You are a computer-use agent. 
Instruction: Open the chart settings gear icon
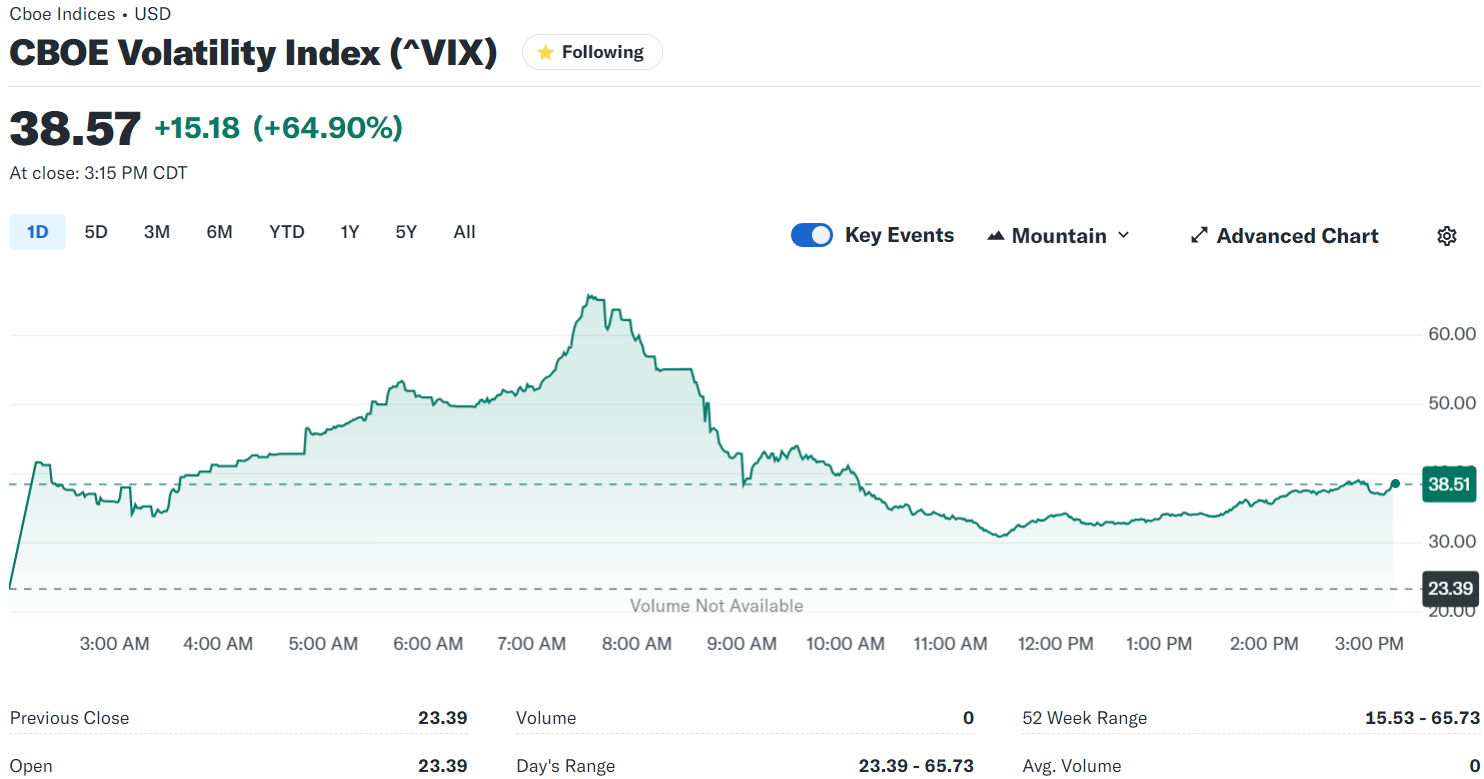pos(1446,236)
